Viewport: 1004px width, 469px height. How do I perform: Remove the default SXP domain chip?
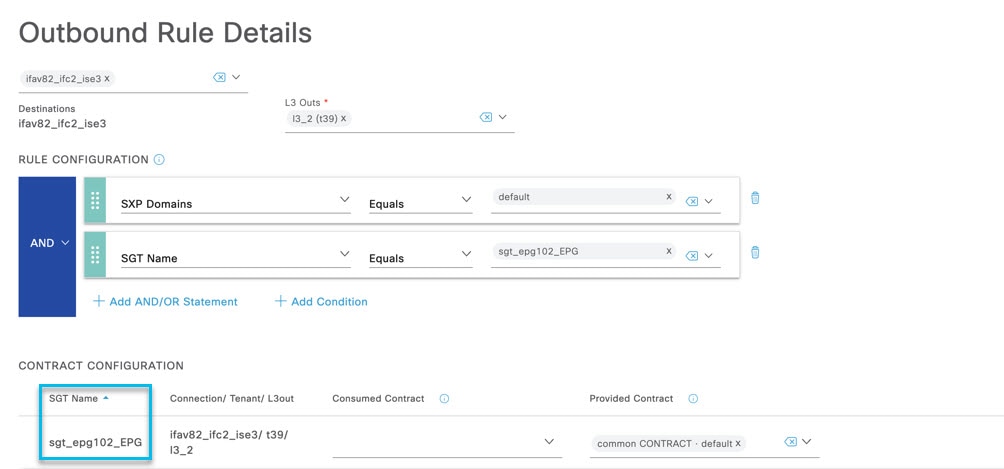tap(668, 197)
